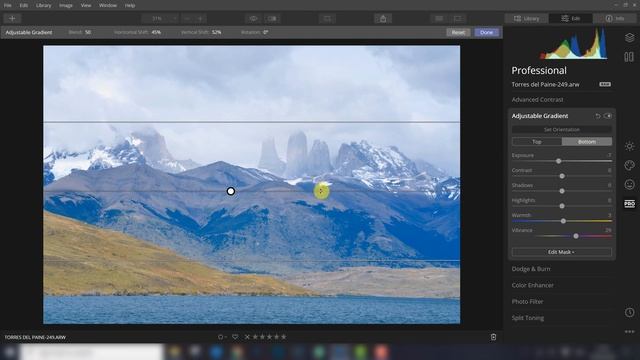The width and height of the screenshot is (640, 360).
Task: Toggle Adjustable Gradient visibility switch
Action: [607, 116]
